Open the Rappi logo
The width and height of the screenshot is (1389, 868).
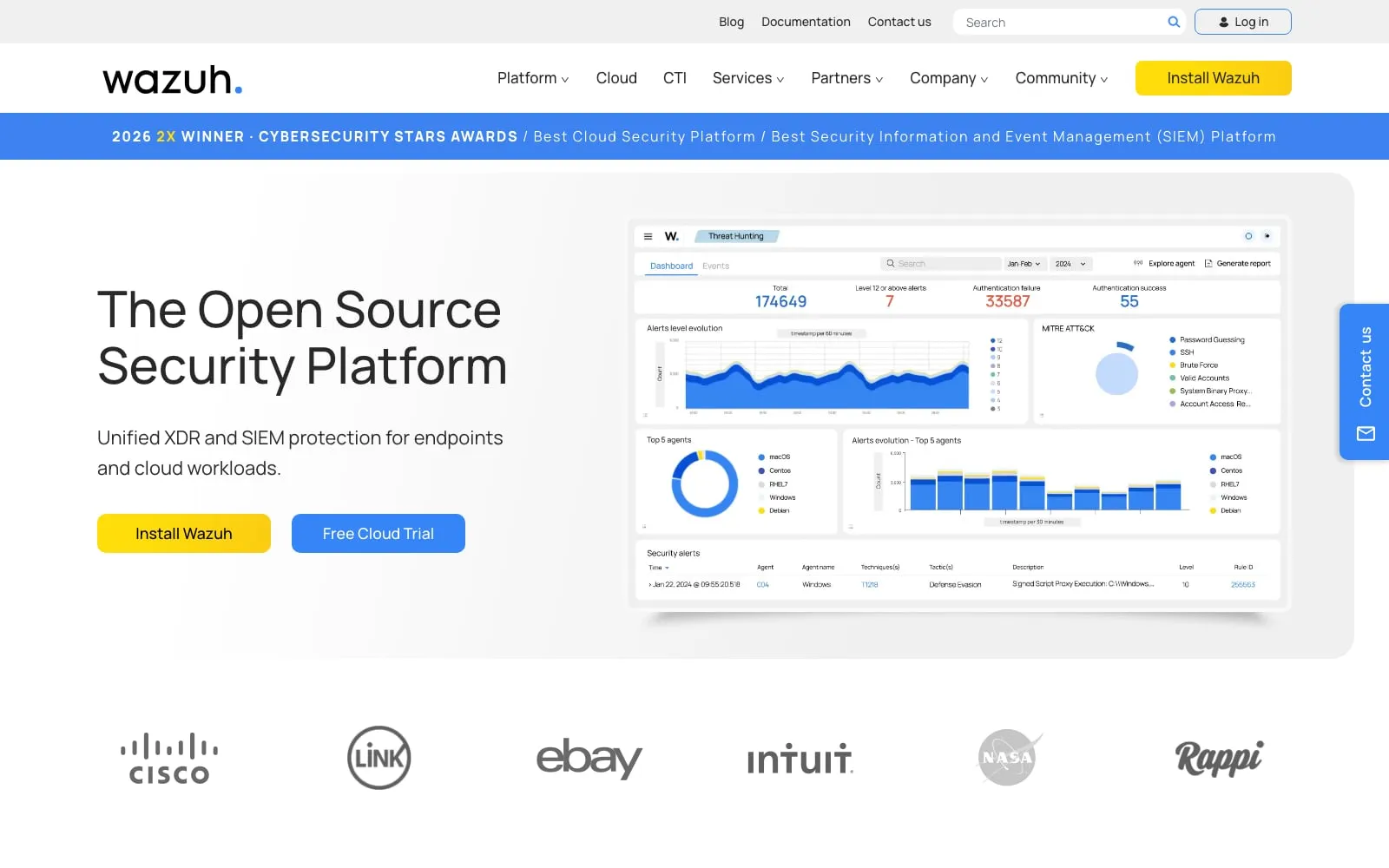click(x=1220, y=759)
